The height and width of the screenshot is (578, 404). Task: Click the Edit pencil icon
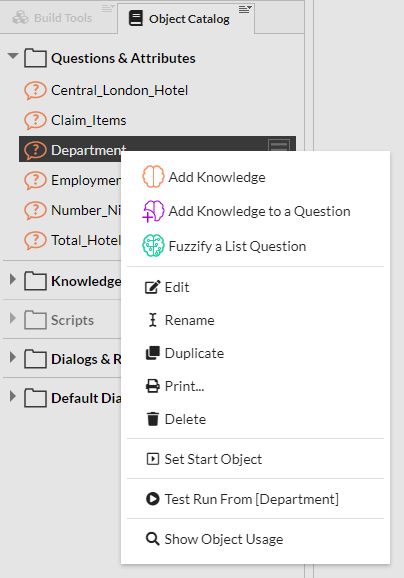(153, 287)
